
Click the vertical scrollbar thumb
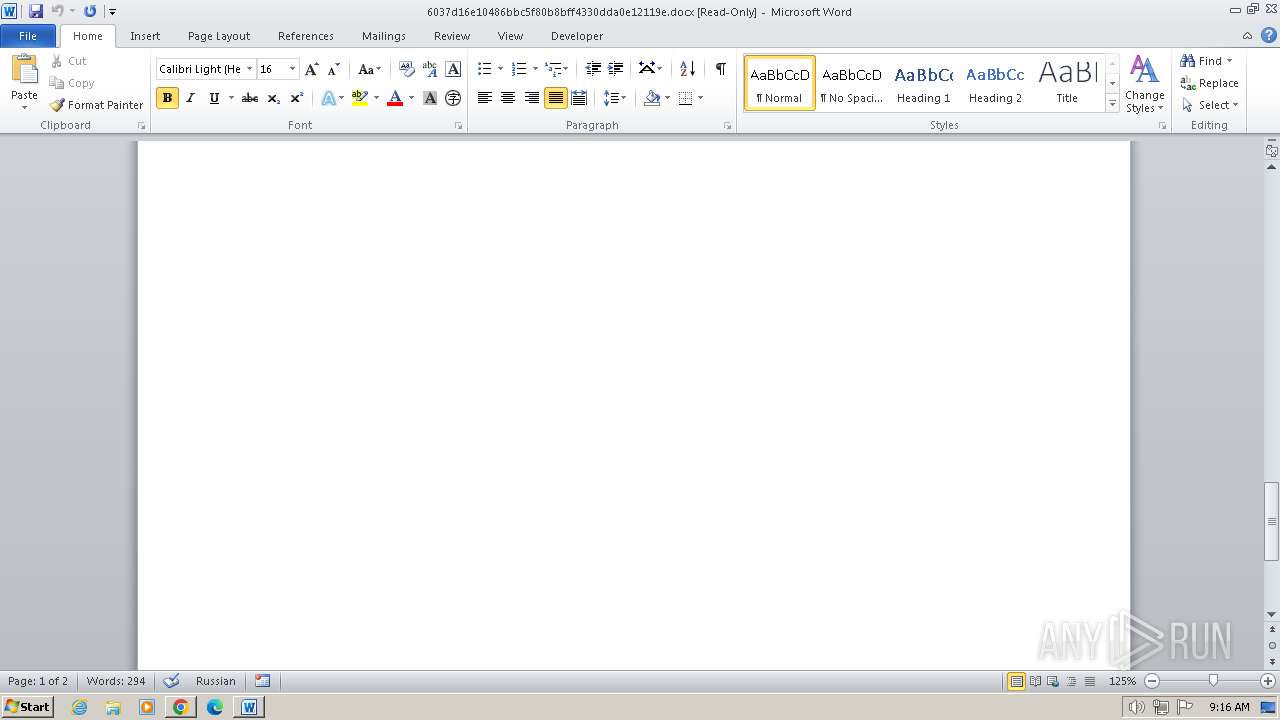pyautogui.click(x=1272, y=520)
